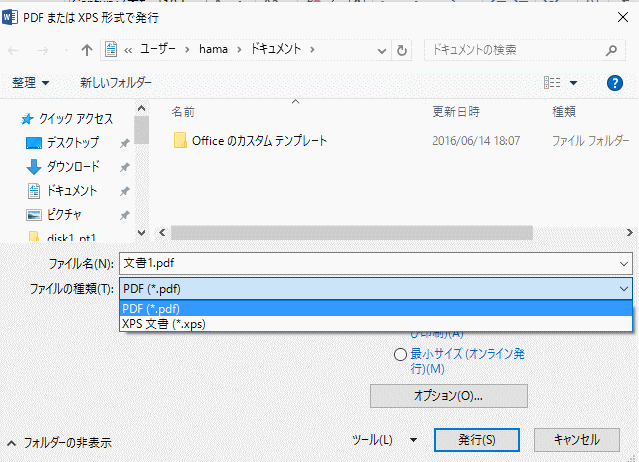
Task: Click hama in the address path
Action: (x=213, y=49)
